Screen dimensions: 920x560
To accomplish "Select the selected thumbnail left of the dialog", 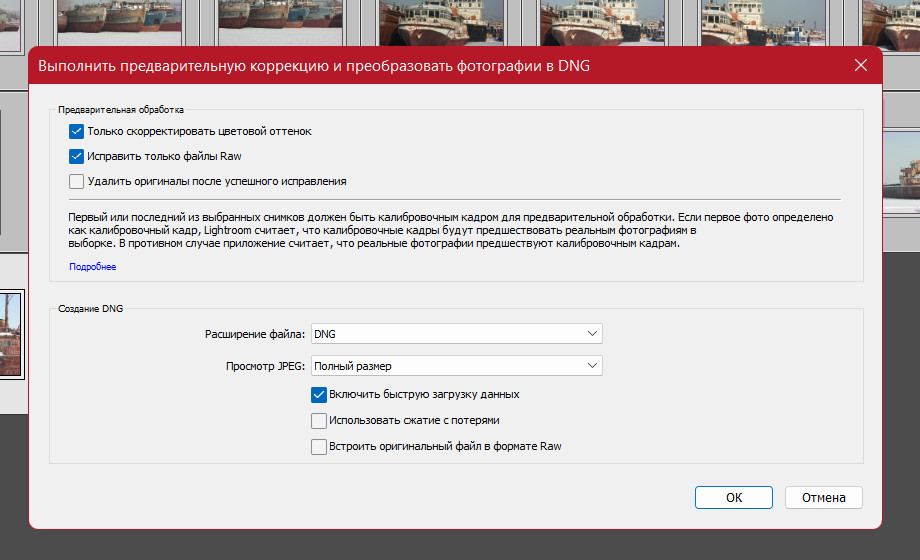I will (x=11, y=334).
